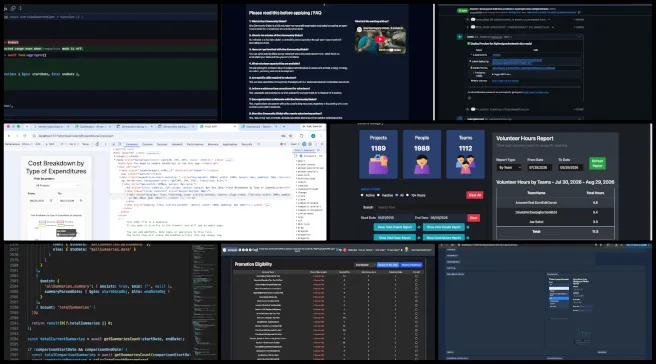Click the DevTools inspect element icon
Screen dimensions: 656x364
click(113, 144)
